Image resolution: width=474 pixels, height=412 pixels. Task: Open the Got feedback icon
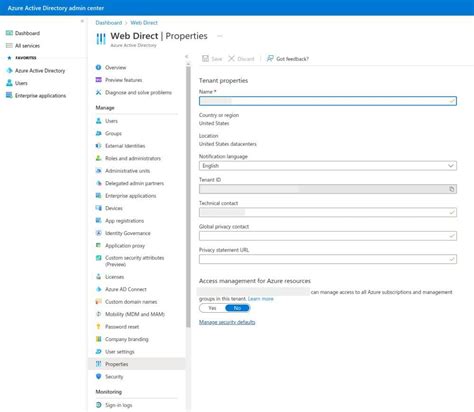coord(270,59)
